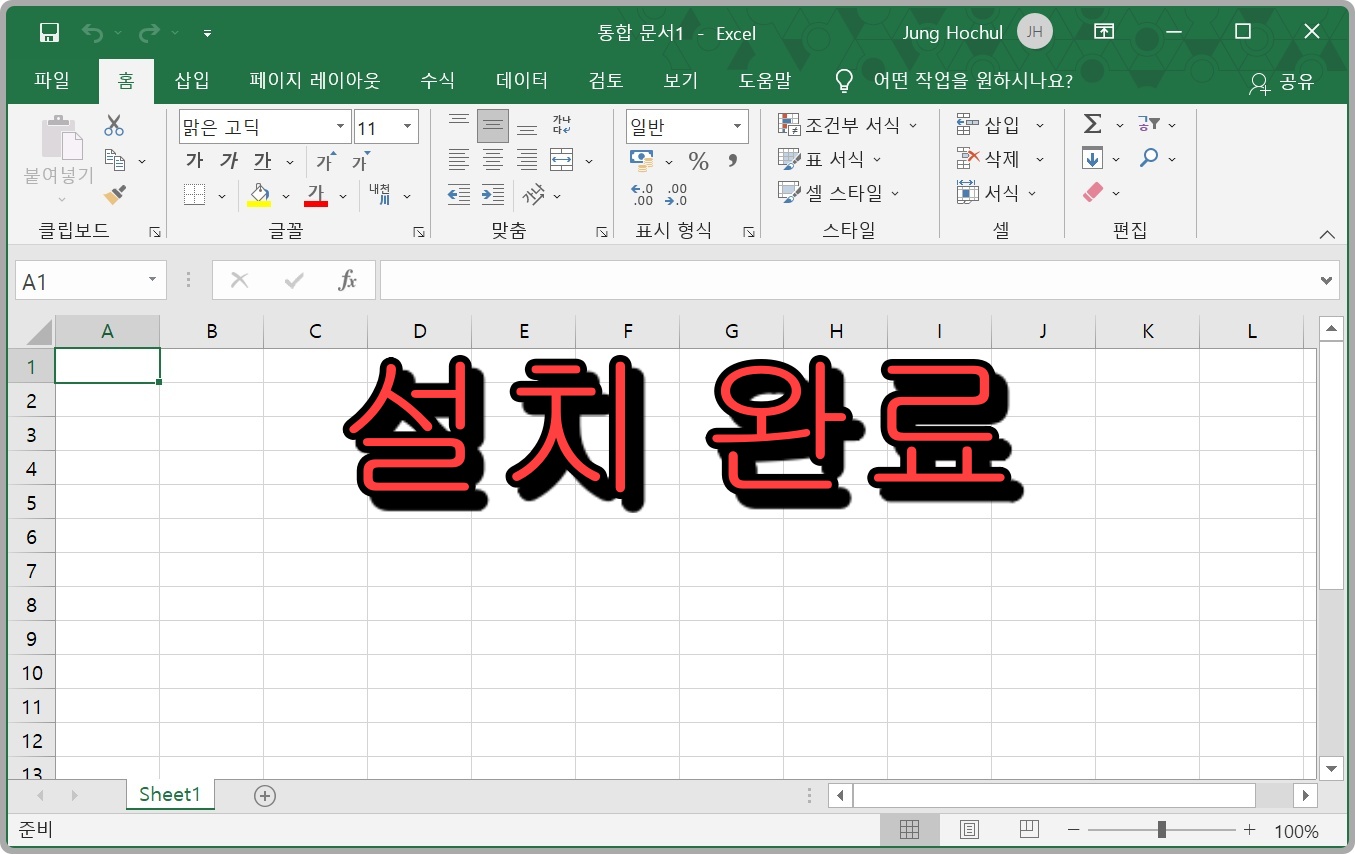Apply the AutoSum (Σ) function

(1093, 124)
